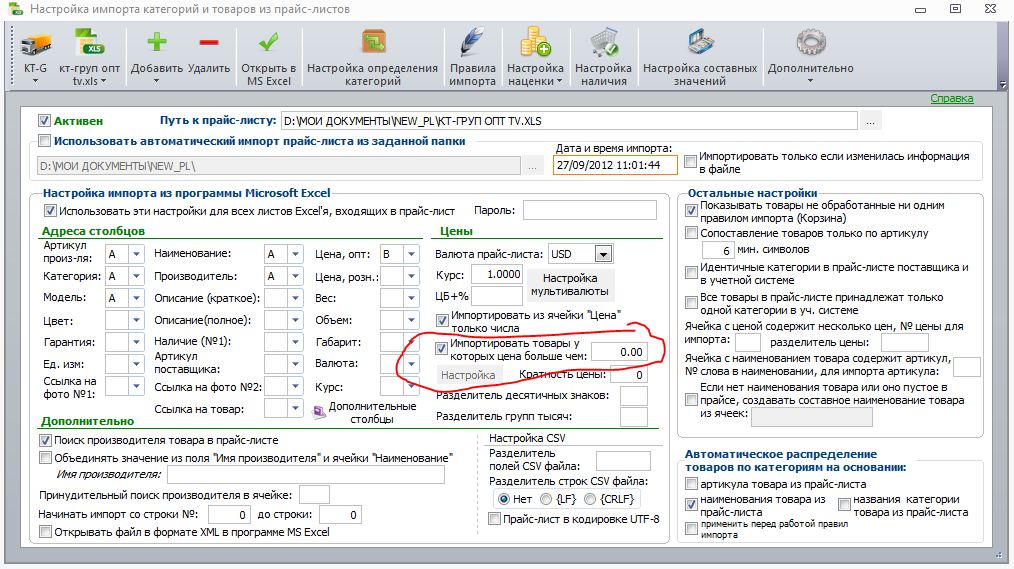Toggle Импортировать только если изменилась информация checkbox

(x=691, y=160)
